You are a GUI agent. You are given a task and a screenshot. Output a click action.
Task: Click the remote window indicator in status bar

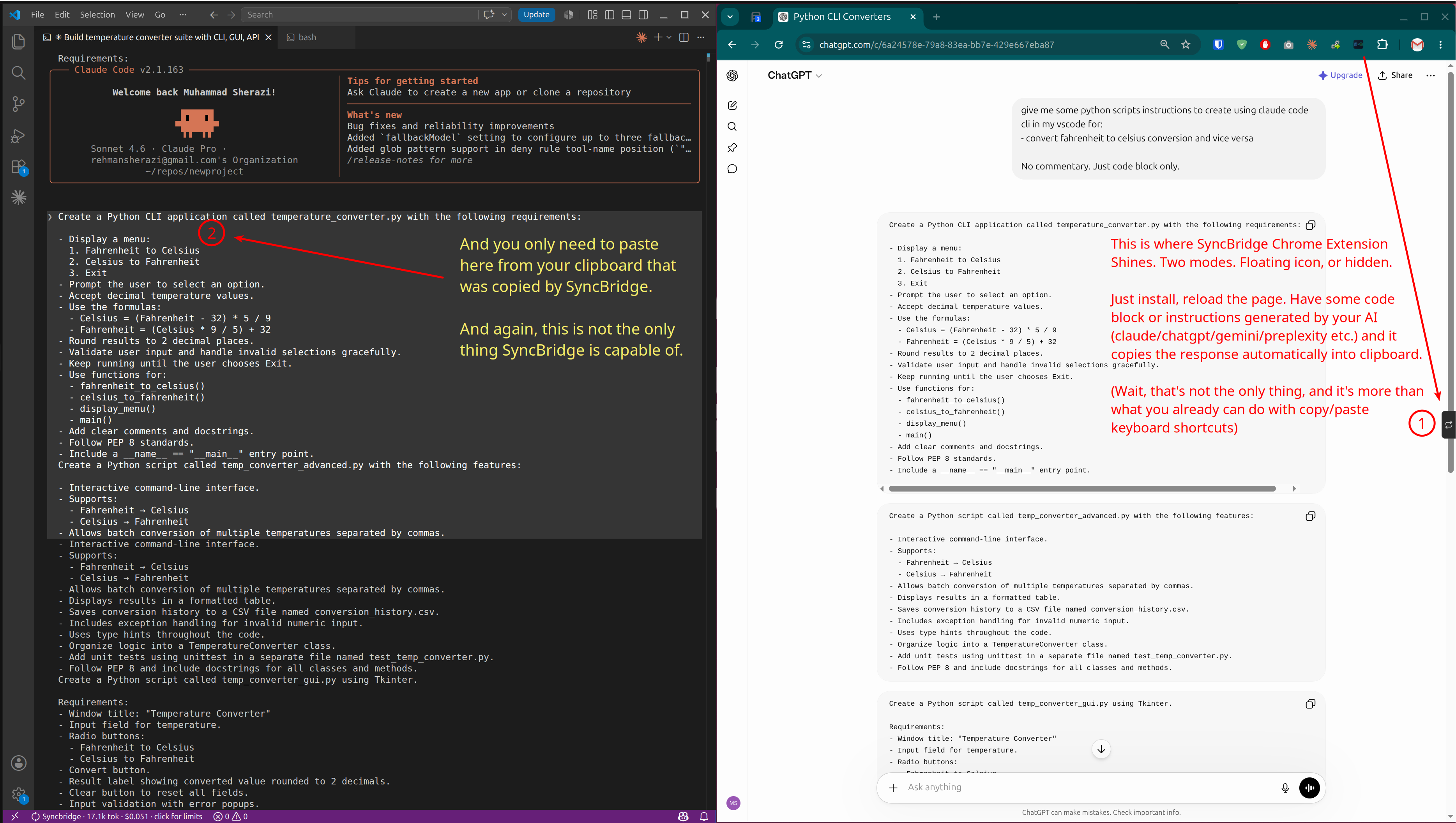[15, 816]
